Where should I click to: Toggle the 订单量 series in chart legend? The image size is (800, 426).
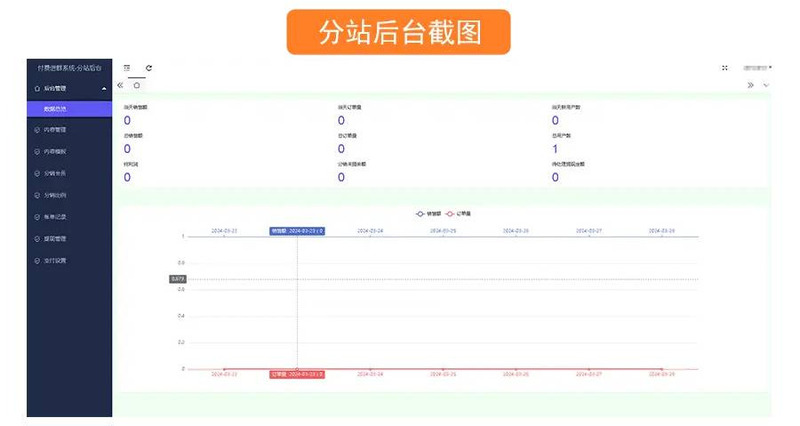tap(457, 213)
